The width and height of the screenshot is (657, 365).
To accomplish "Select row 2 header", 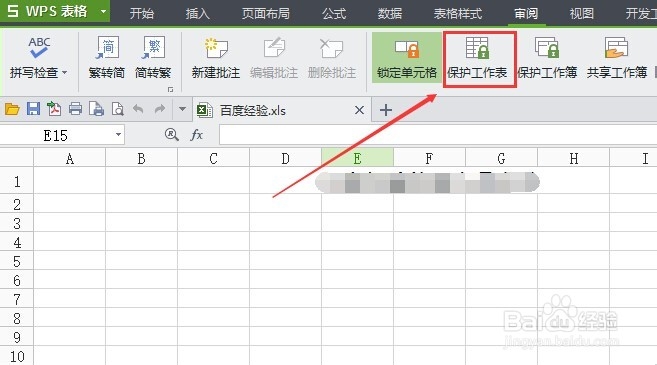I will coord(17,204).
